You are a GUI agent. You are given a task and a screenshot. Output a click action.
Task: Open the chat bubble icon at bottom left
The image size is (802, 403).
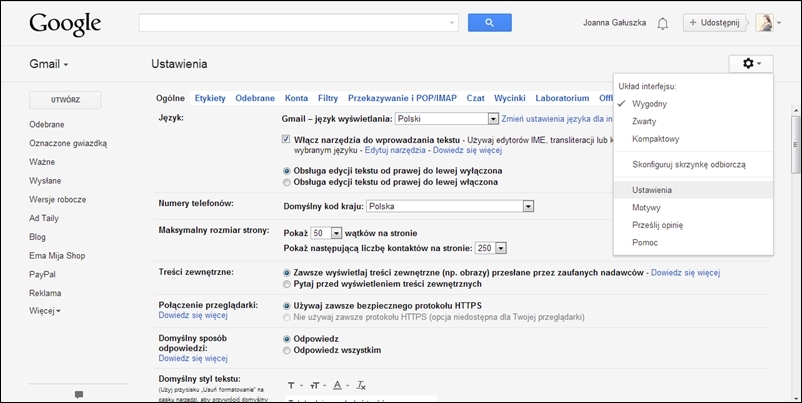point(79,394)
